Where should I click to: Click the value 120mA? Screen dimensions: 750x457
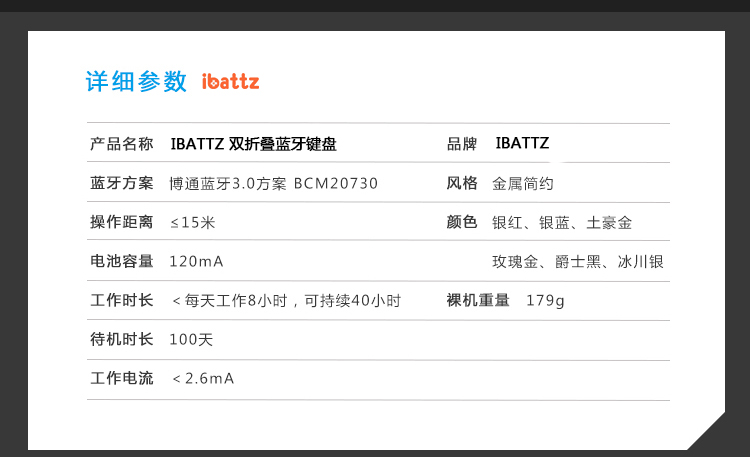tap(196, 262)
